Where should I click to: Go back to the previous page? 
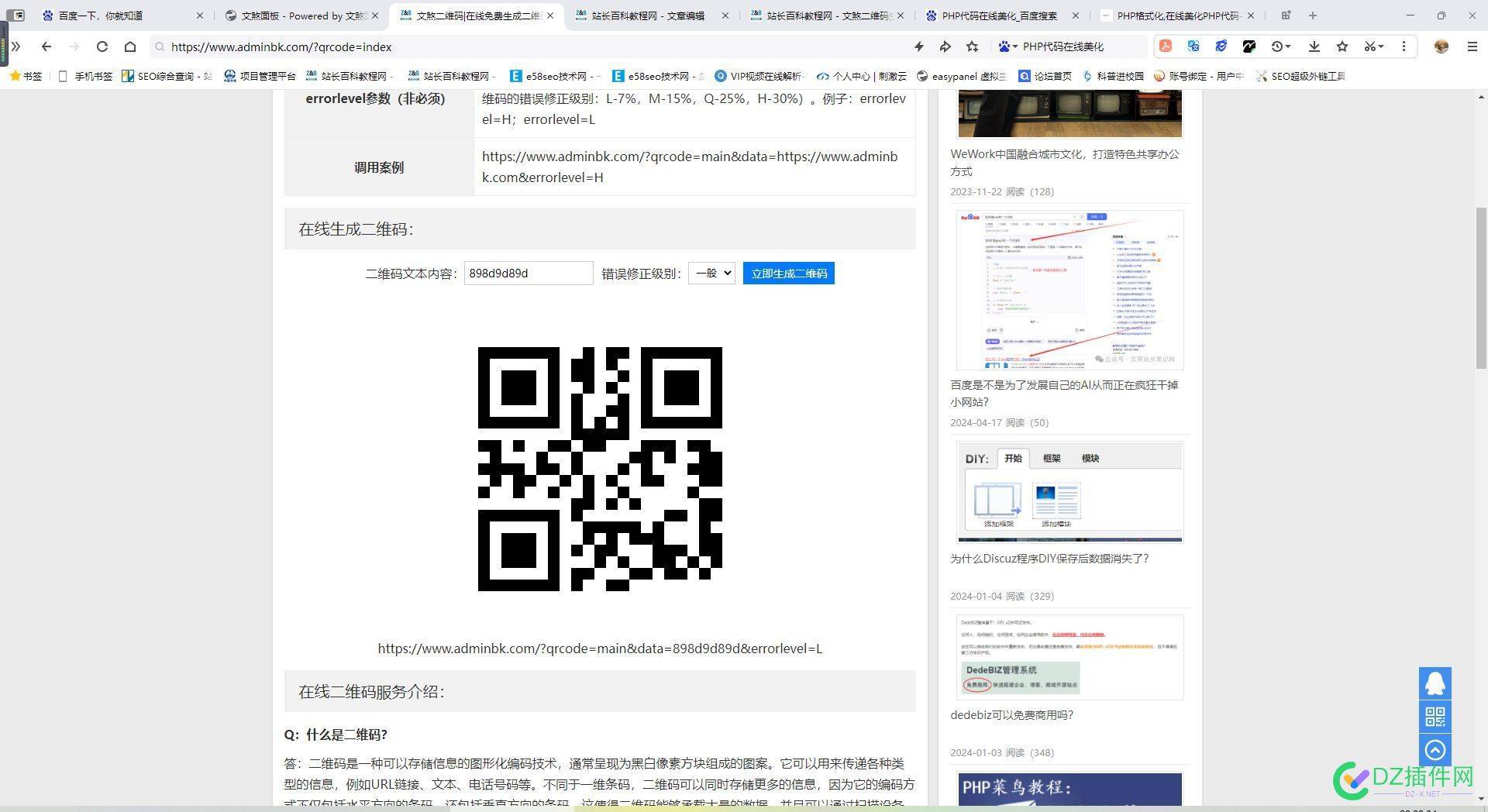(46, 46)
